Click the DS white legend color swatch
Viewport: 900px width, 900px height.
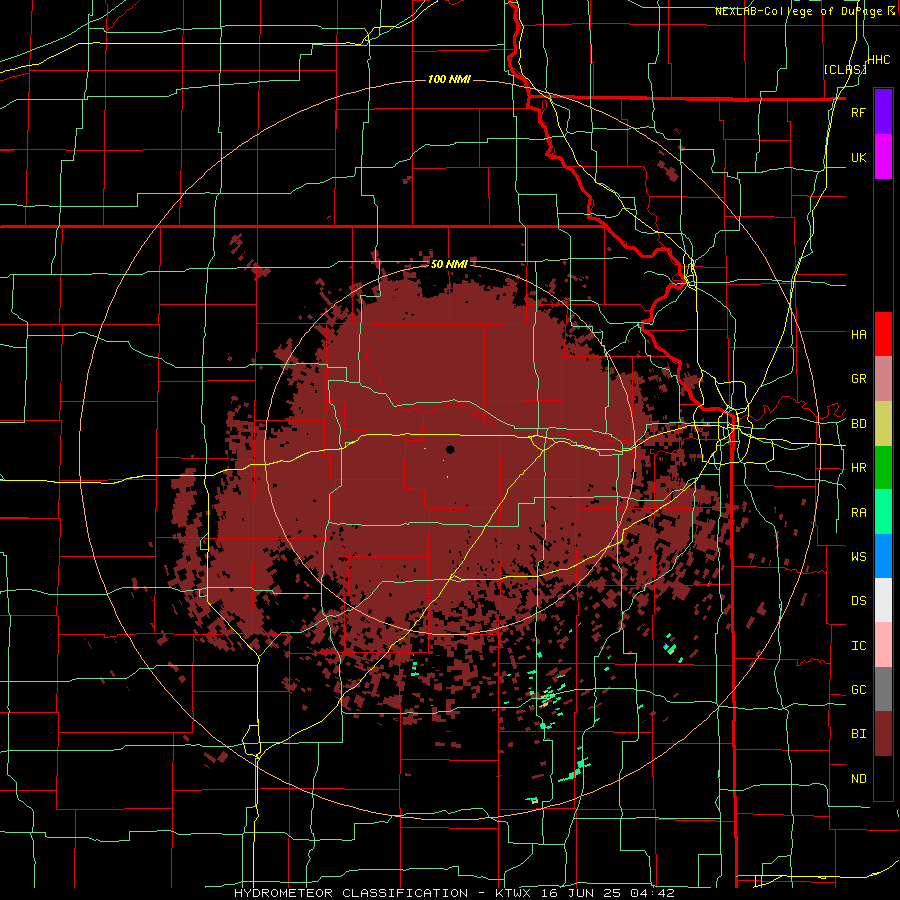click(x=883, y=600)
